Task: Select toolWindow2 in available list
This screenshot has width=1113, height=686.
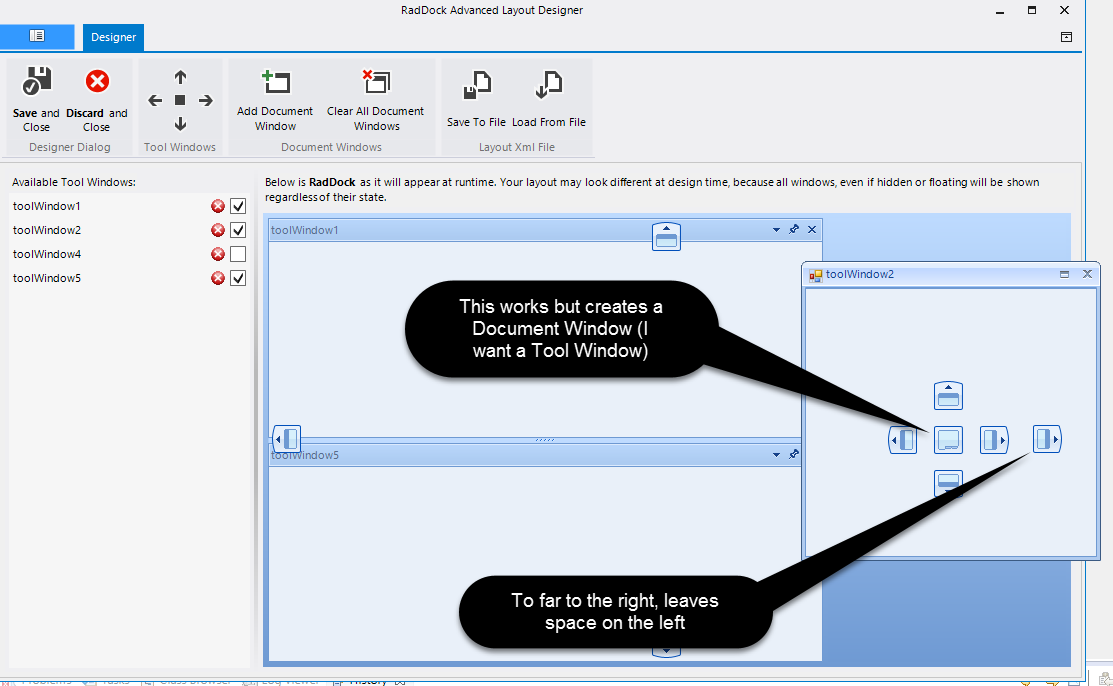Action: 47,230
